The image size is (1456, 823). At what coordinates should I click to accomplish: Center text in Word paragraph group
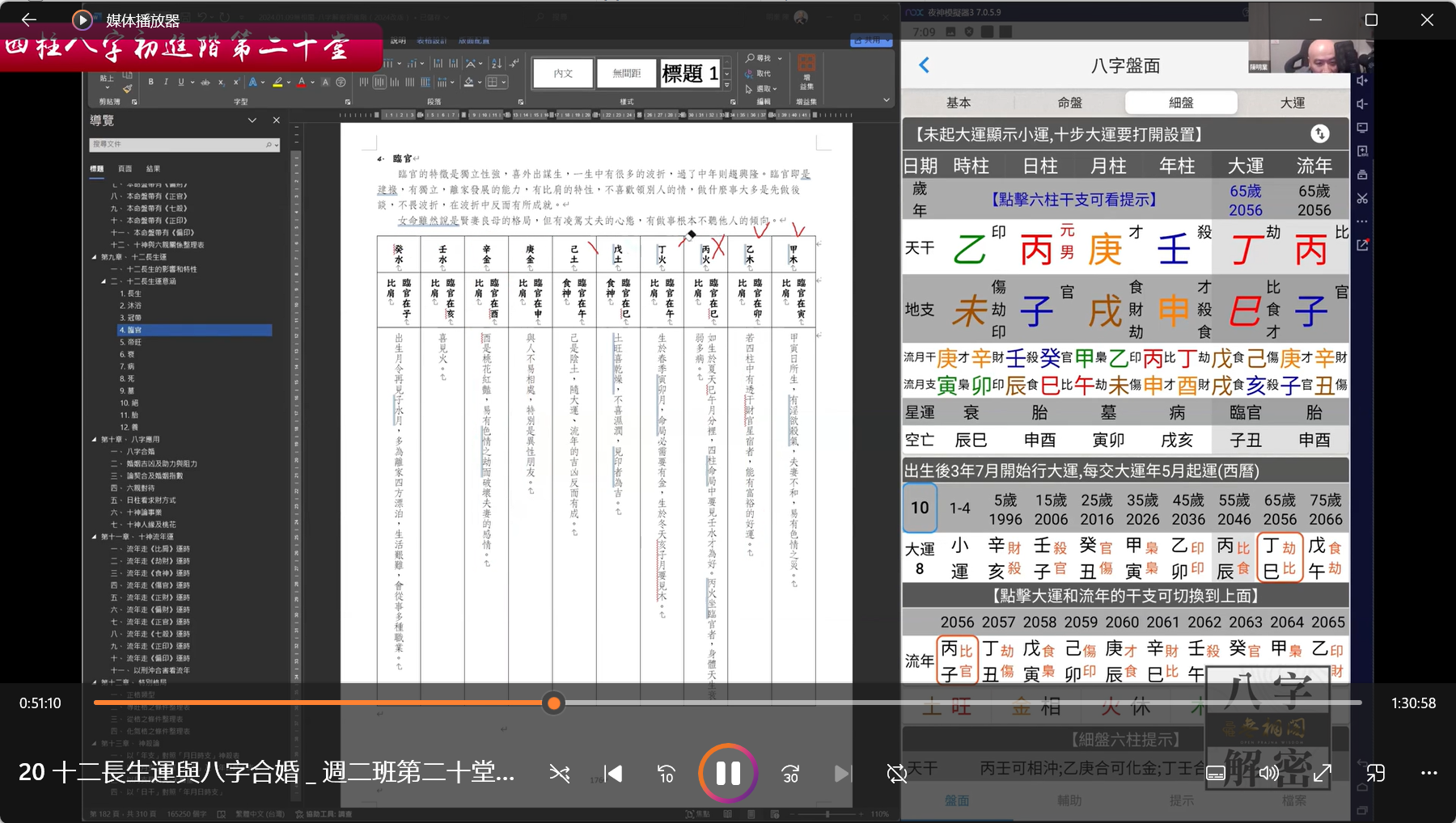click(x=379, y=82)
